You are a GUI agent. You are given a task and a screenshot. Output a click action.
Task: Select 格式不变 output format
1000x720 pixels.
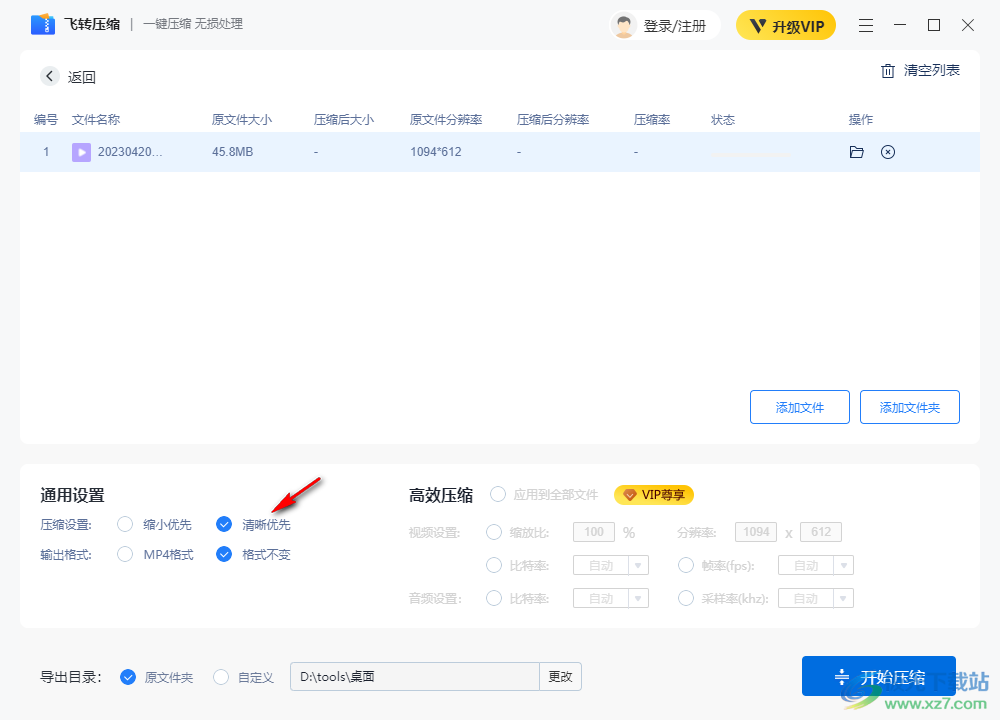coord(224,554)
